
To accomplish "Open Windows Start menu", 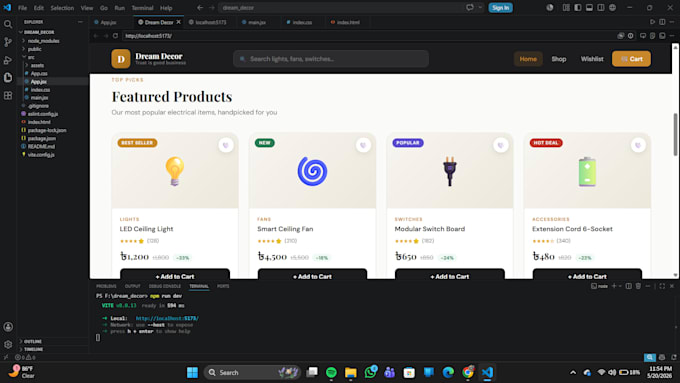I will [x=192, y=373].
